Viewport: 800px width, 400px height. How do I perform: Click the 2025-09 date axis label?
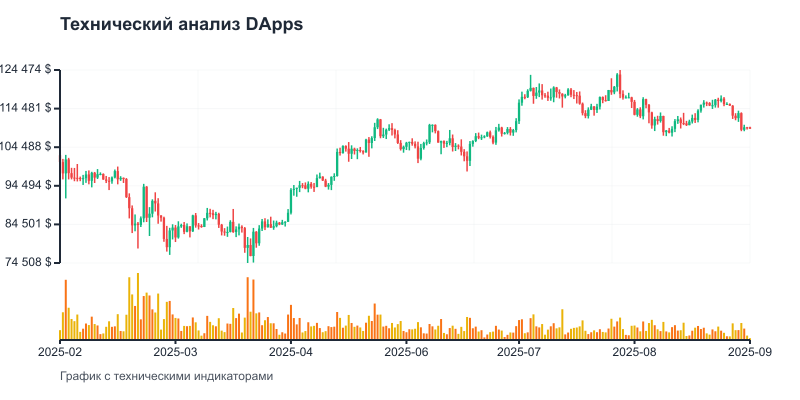pos(749,351)
